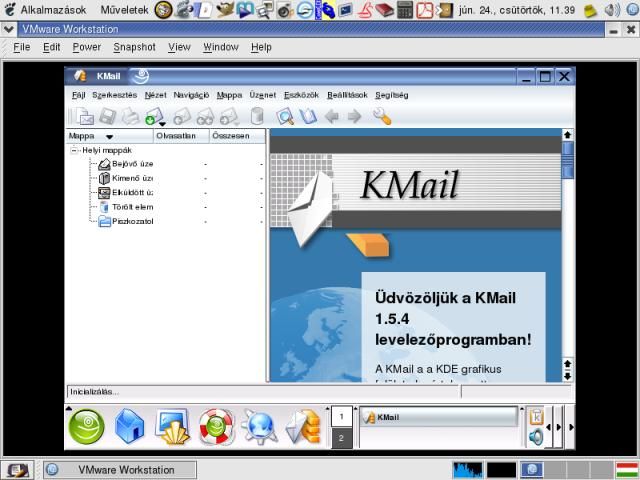
Task: Click the configure KMail wrench icon
Action: (381, 116)
